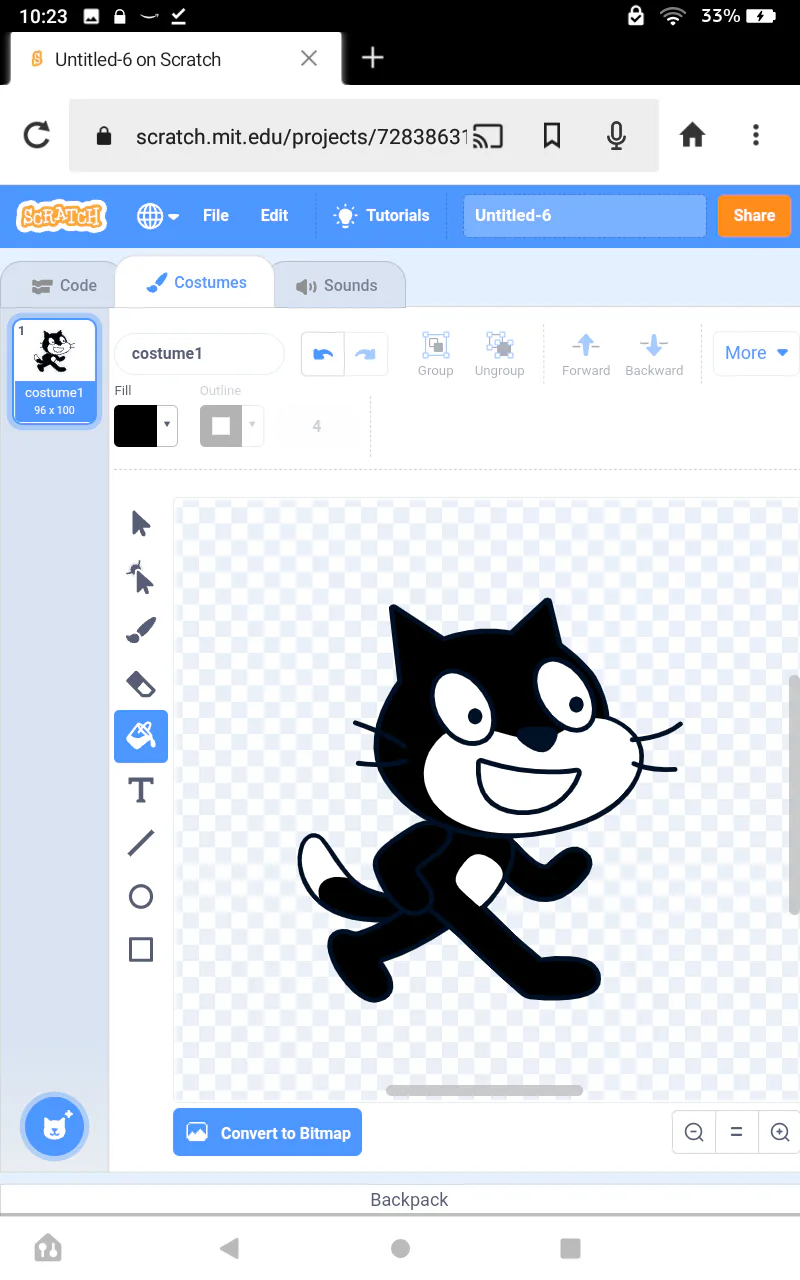
Task: Open the Choose a Costume cat button
Action: (x=55, y=1127)
